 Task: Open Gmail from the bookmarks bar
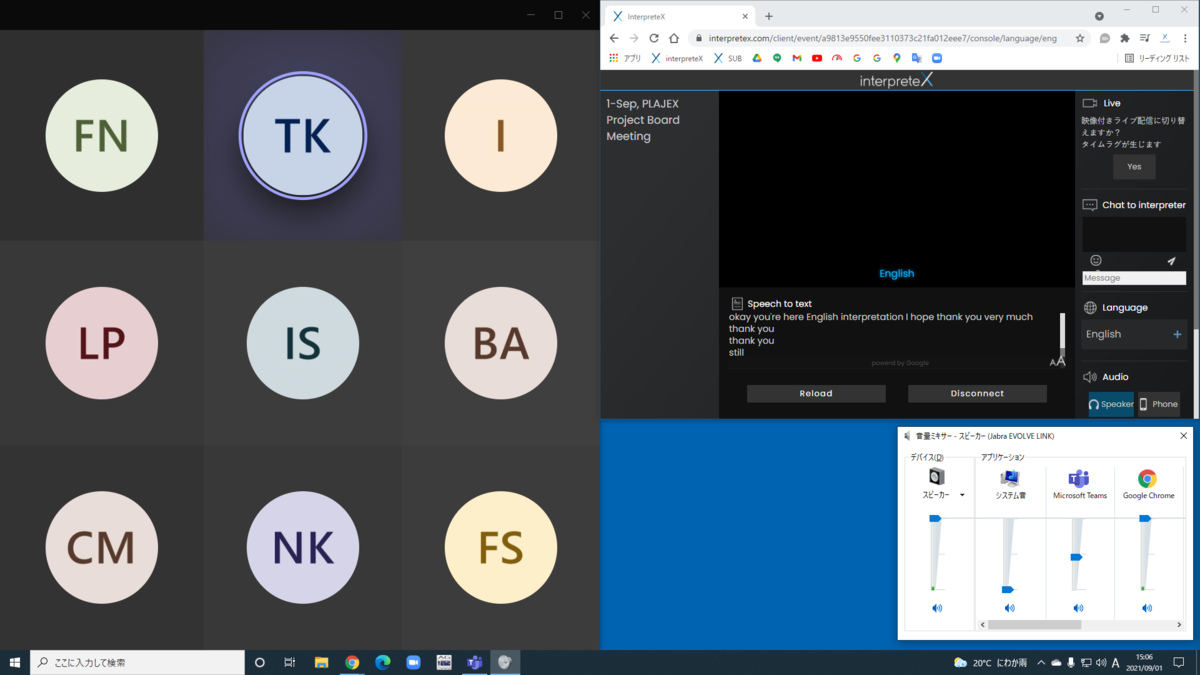click(x=796, y=58)
